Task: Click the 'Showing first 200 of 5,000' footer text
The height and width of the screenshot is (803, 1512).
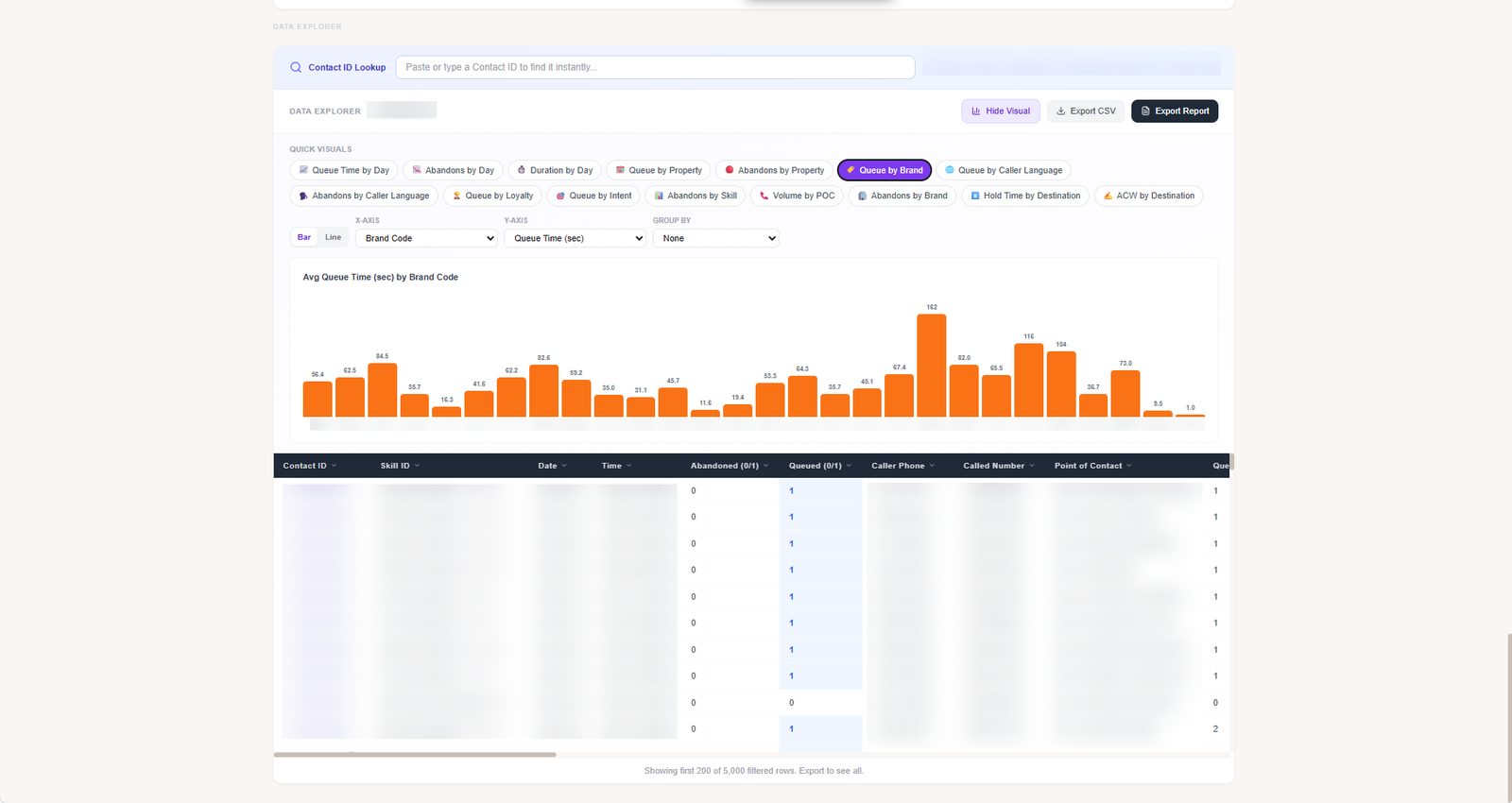Action: click(753, 771)
